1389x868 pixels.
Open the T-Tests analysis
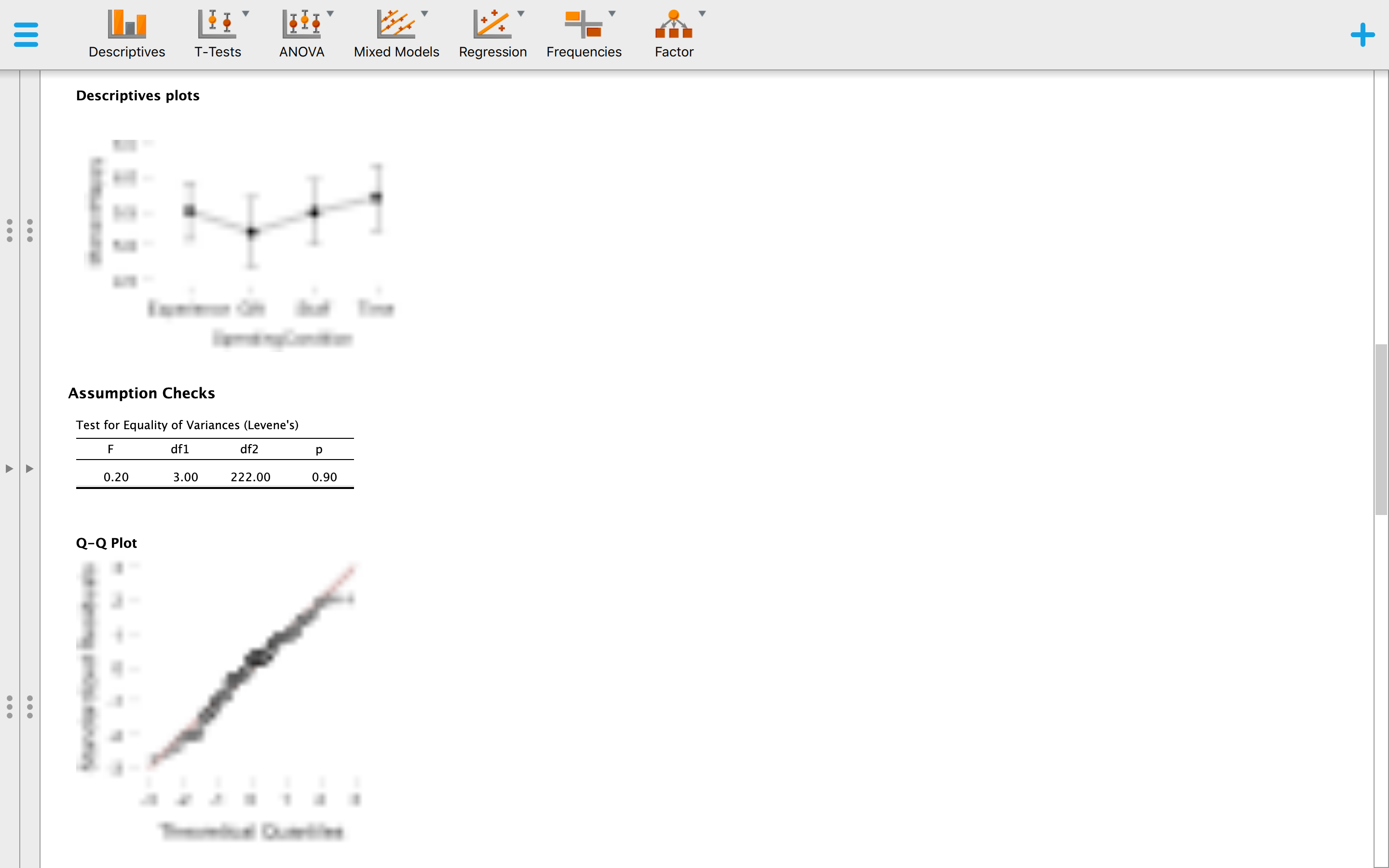coord(217,33)
